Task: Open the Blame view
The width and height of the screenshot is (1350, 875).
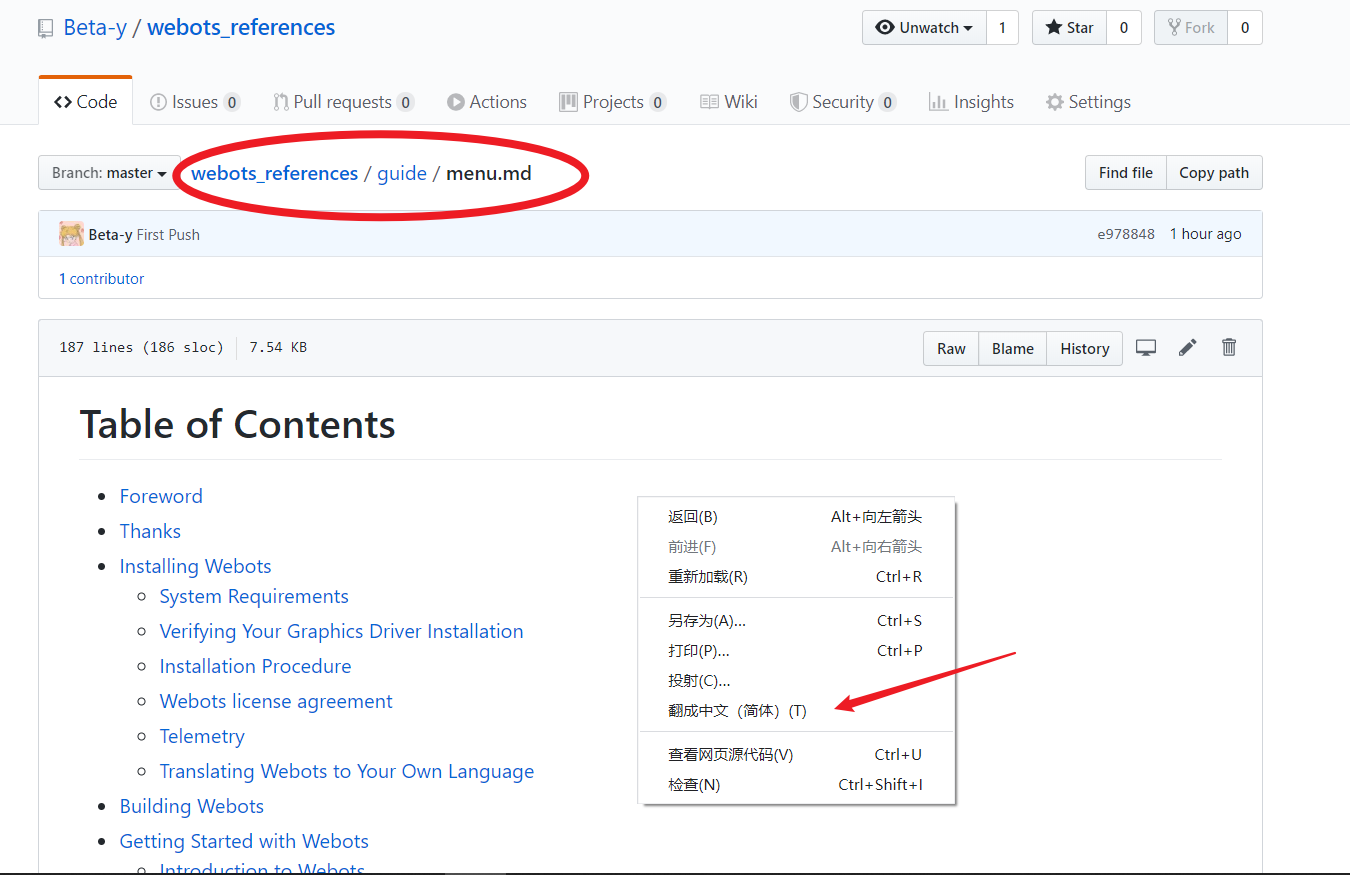Action: coord(1013,348)
